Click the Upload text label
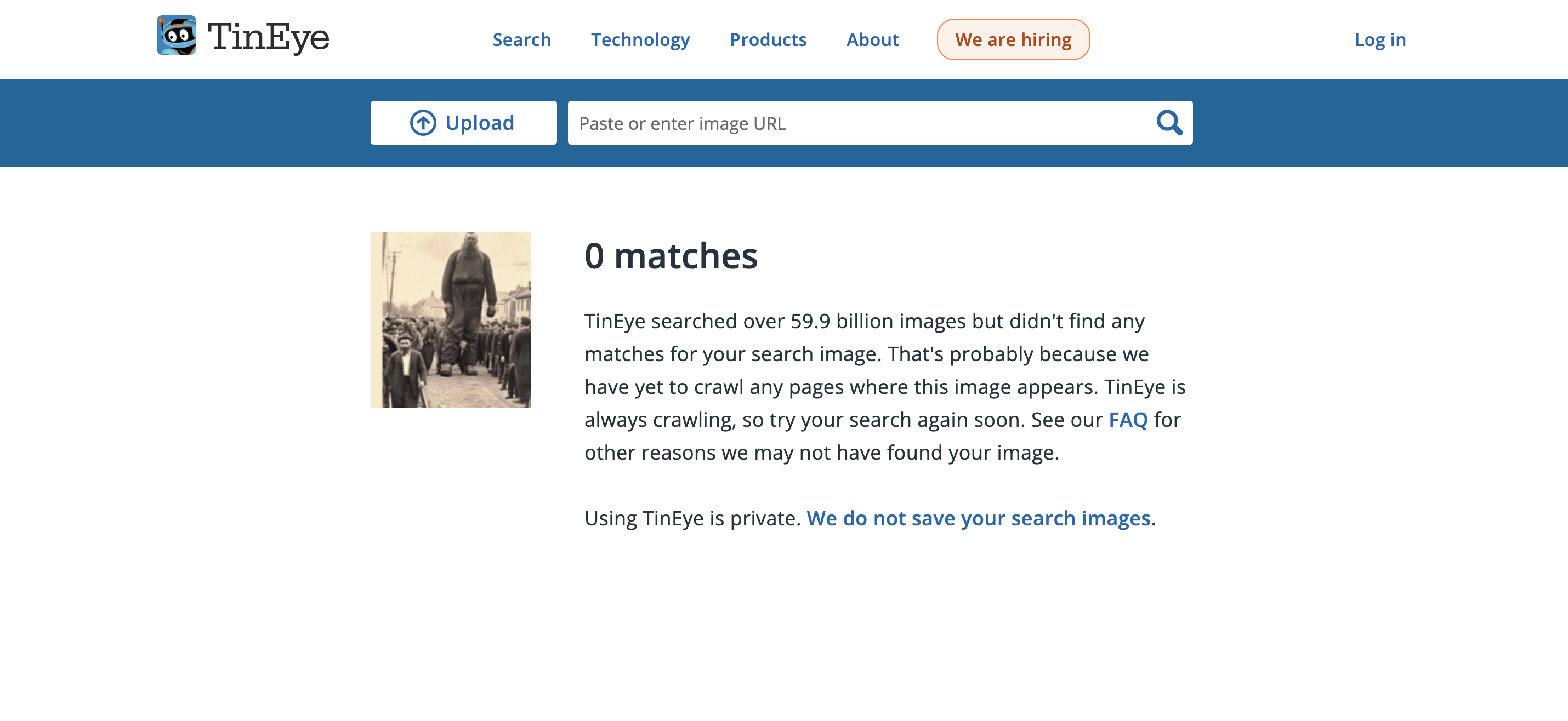The width and height of the screenshot is (1568, 721). (x=480, y=123)
